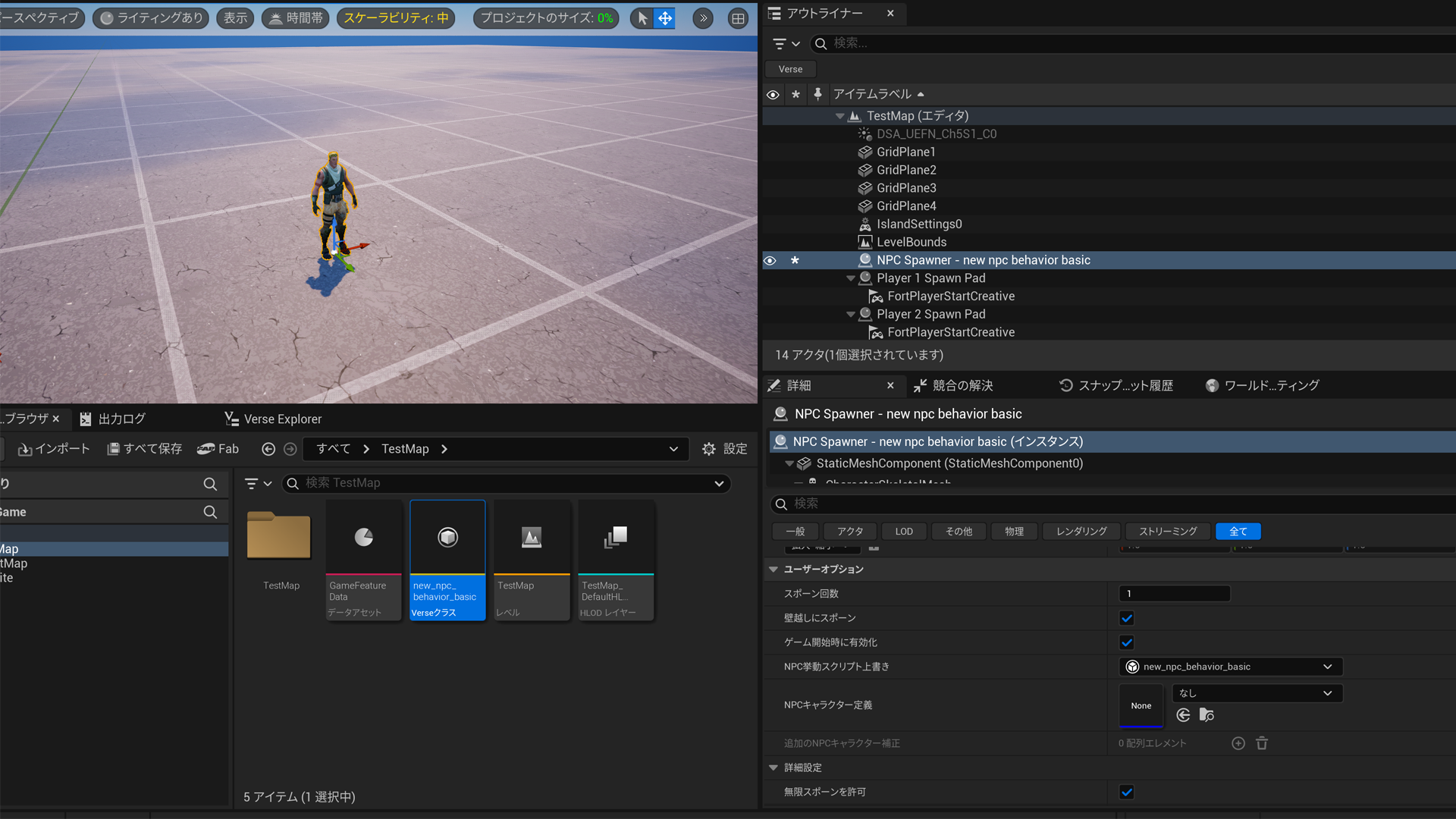Switch to the 出力ログ tab
The image size is (1456, 819).
112,419
